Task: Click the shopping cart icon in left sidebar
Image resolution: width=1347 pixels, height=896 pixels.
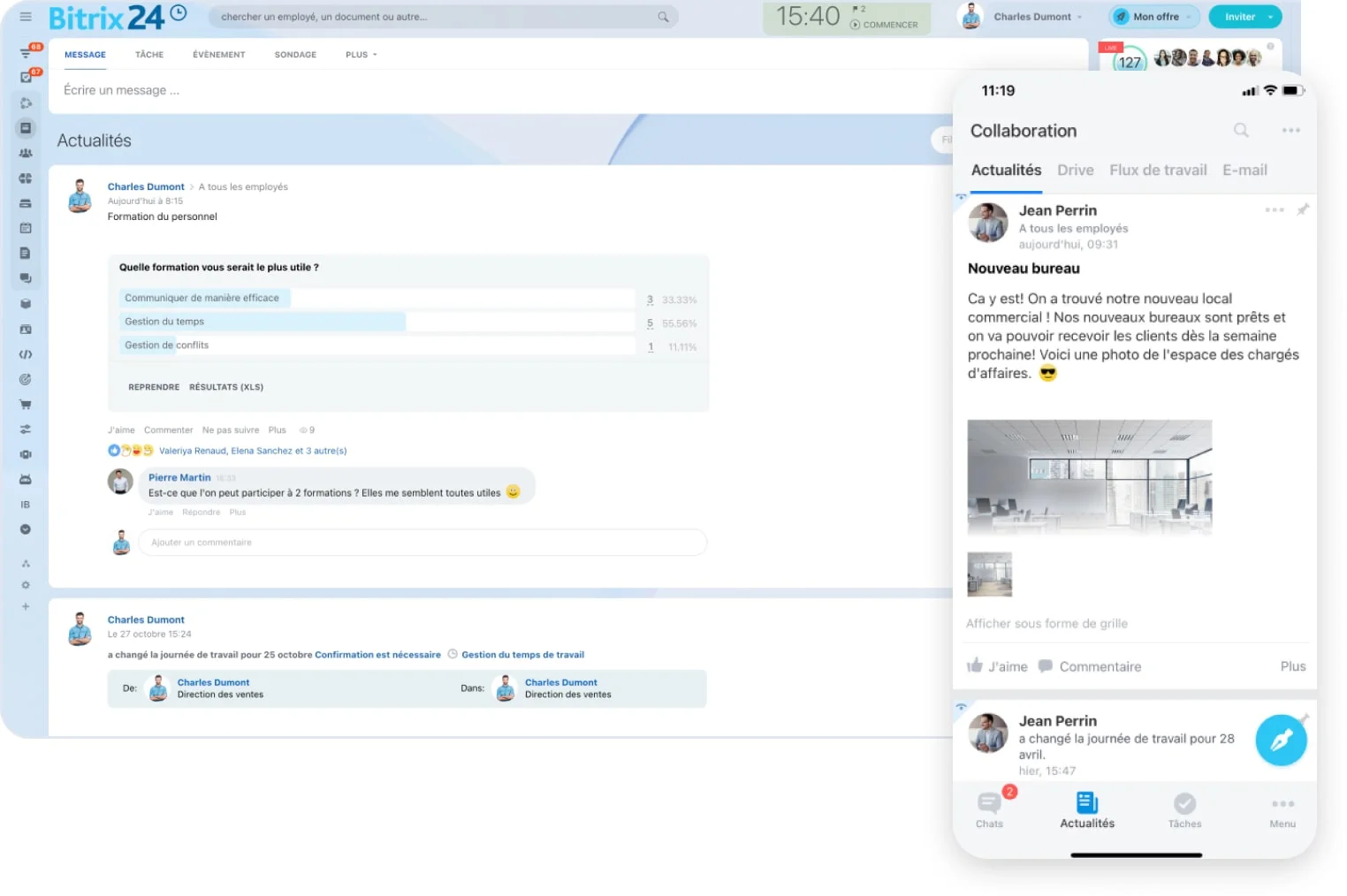Action: pos(26,404)
